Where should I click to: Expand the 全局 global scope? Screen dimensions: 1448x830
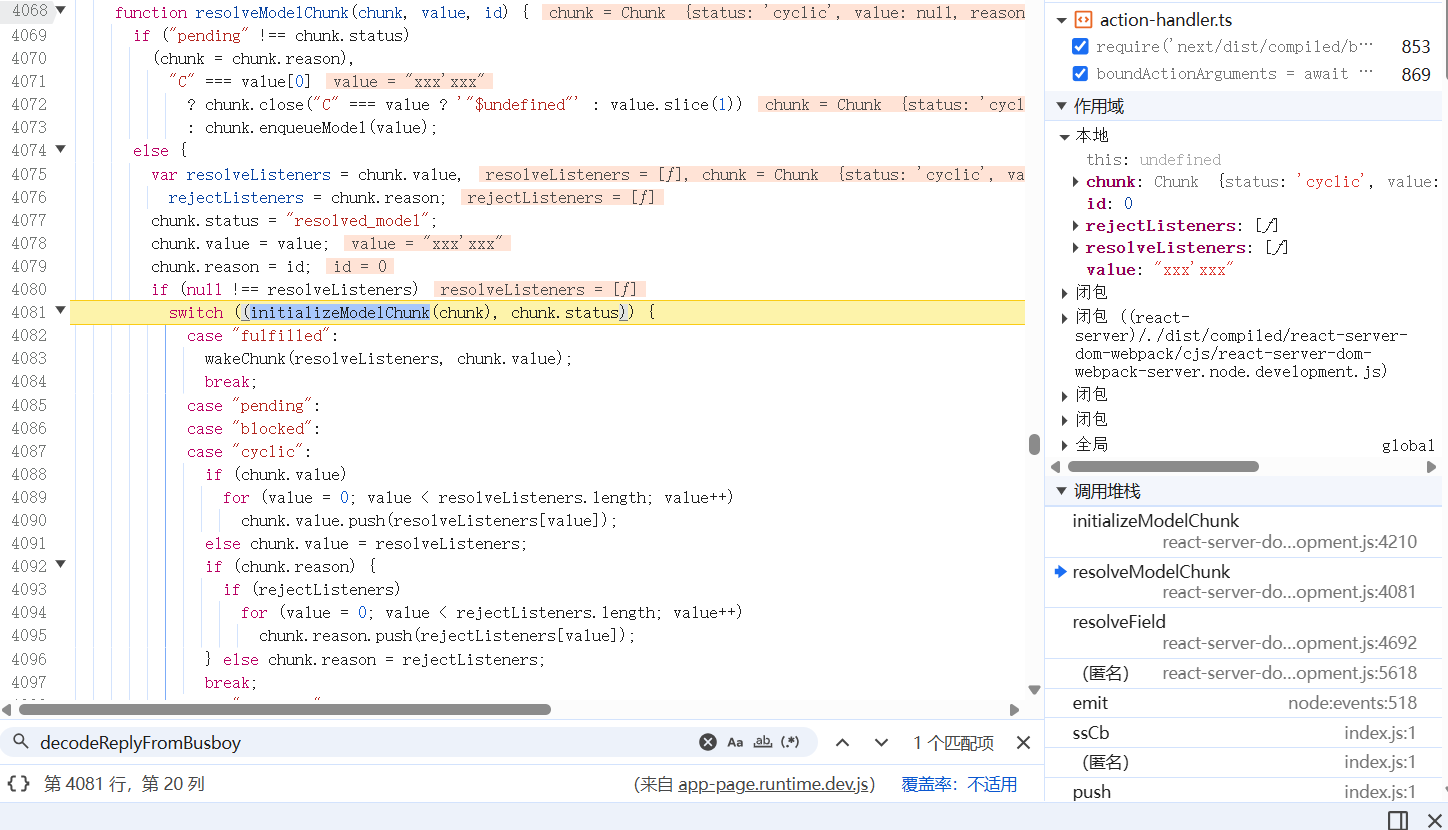click(1065, 445)
